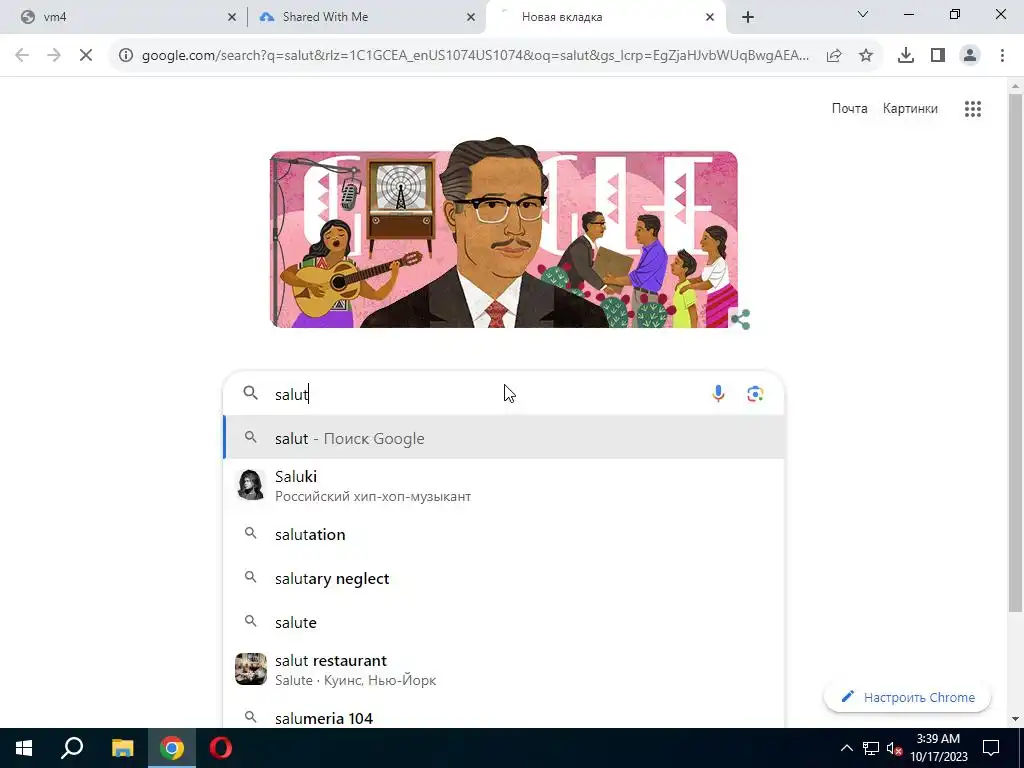Choose the salutation suggestion
1024x768 pixels.
(504, 534)
